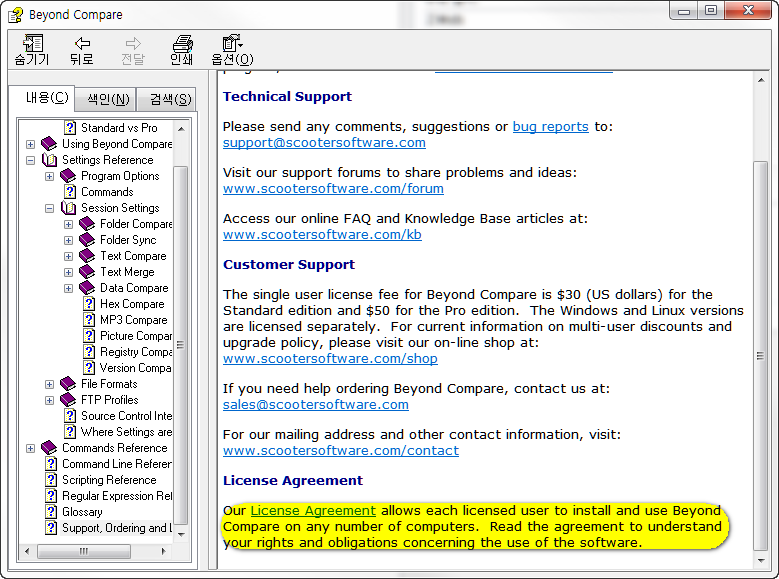The width and height of the screenshot is (779, 579).
Task: Click the support@scootersoftware.com email link
Action: (x=324, y=143)
